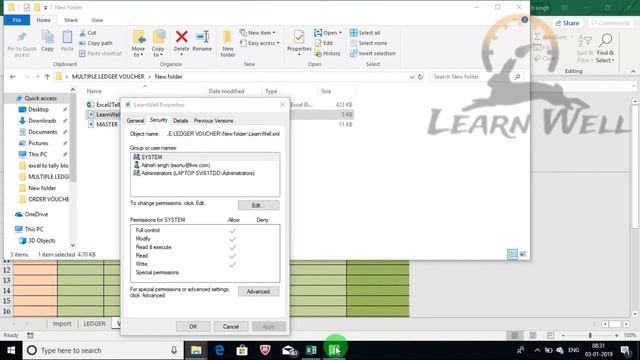Image resolution: width=640 pixels, height=360 pixels.
Task: Open File Explorer from taskbar
Action: 196,350
